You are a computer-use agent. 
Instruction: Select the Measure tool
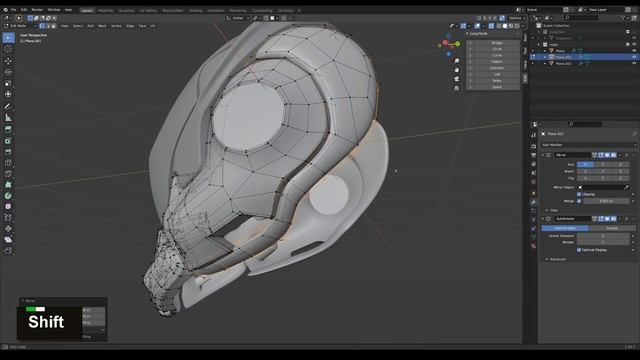(x=8, y=118)
